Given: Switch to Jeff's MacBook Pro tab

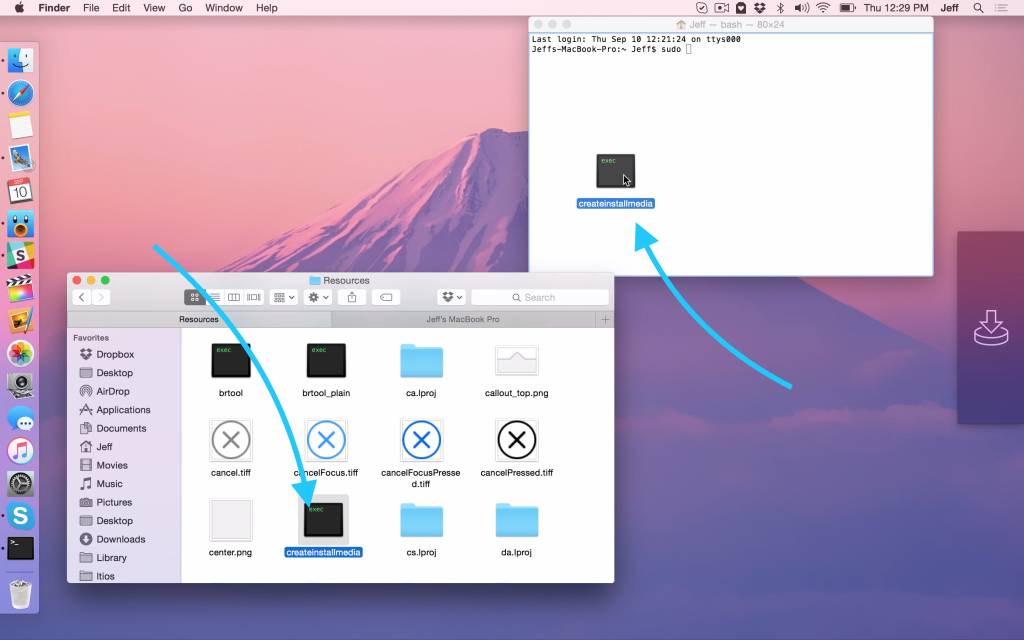Looking at the screenshot, I should 463,319.
